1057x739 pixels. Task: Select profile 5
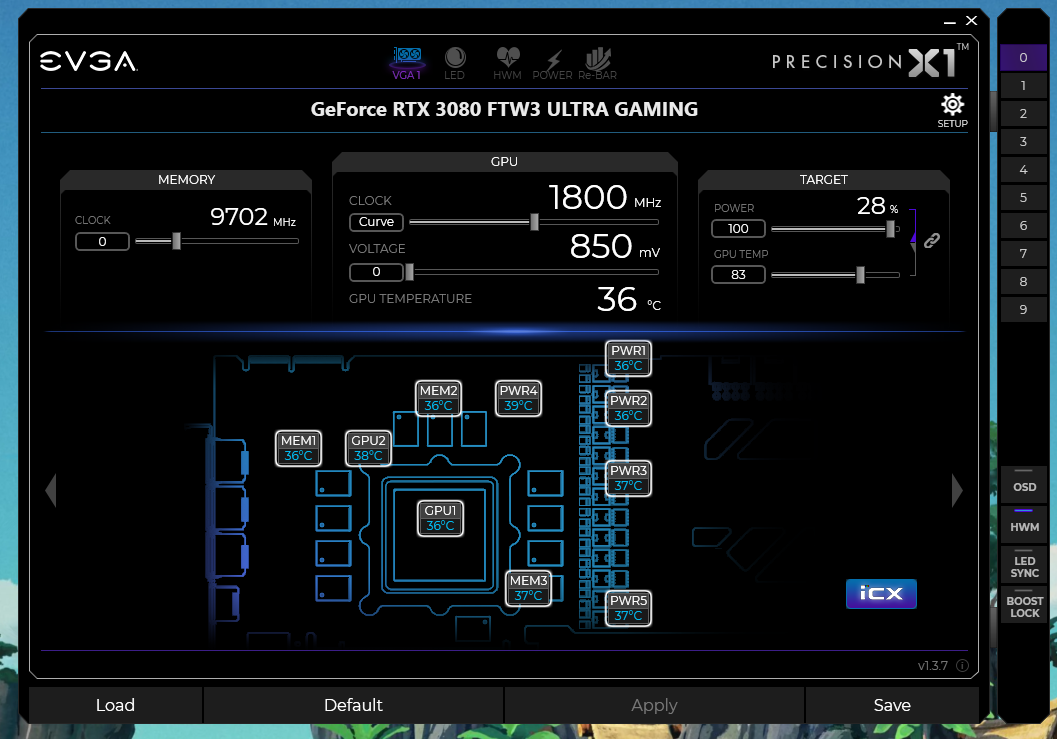coord(1023,198)
